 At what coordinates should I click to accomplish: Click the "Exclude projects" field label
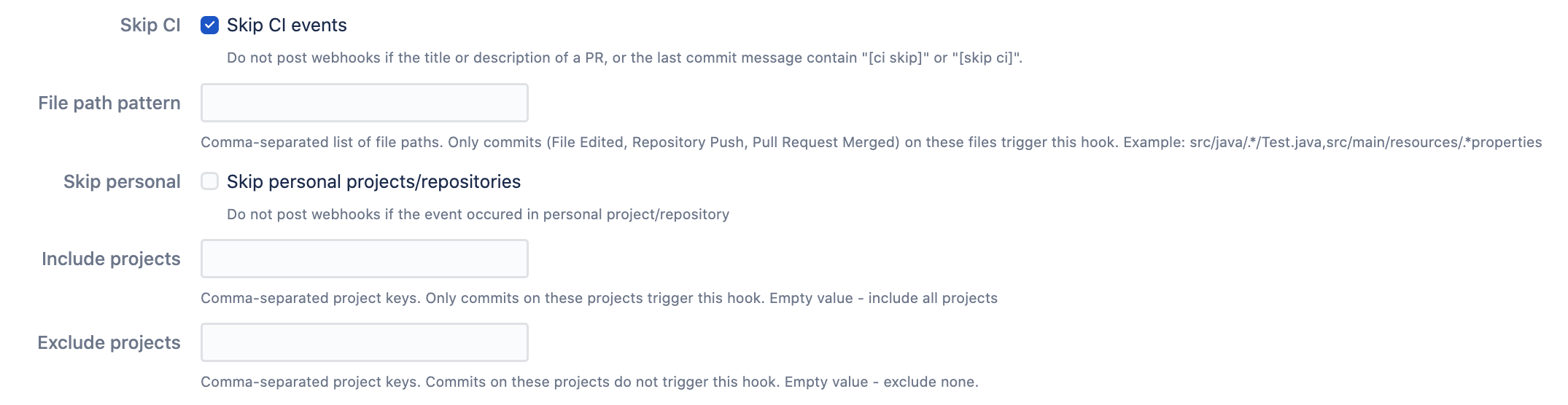pos(109,343)
